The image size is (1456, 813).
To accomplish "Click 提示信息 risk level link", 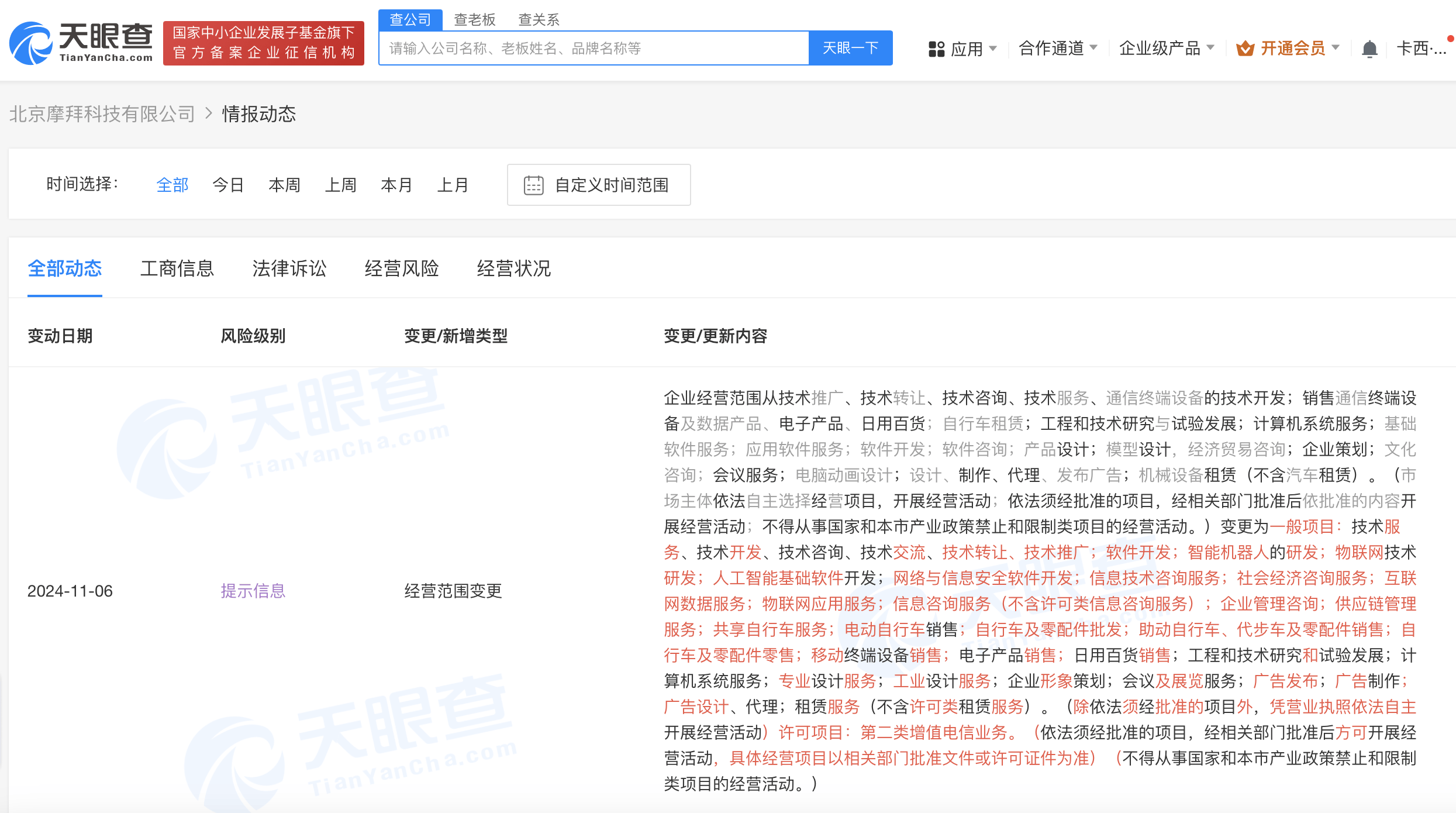I will click(x=252, y=590).
